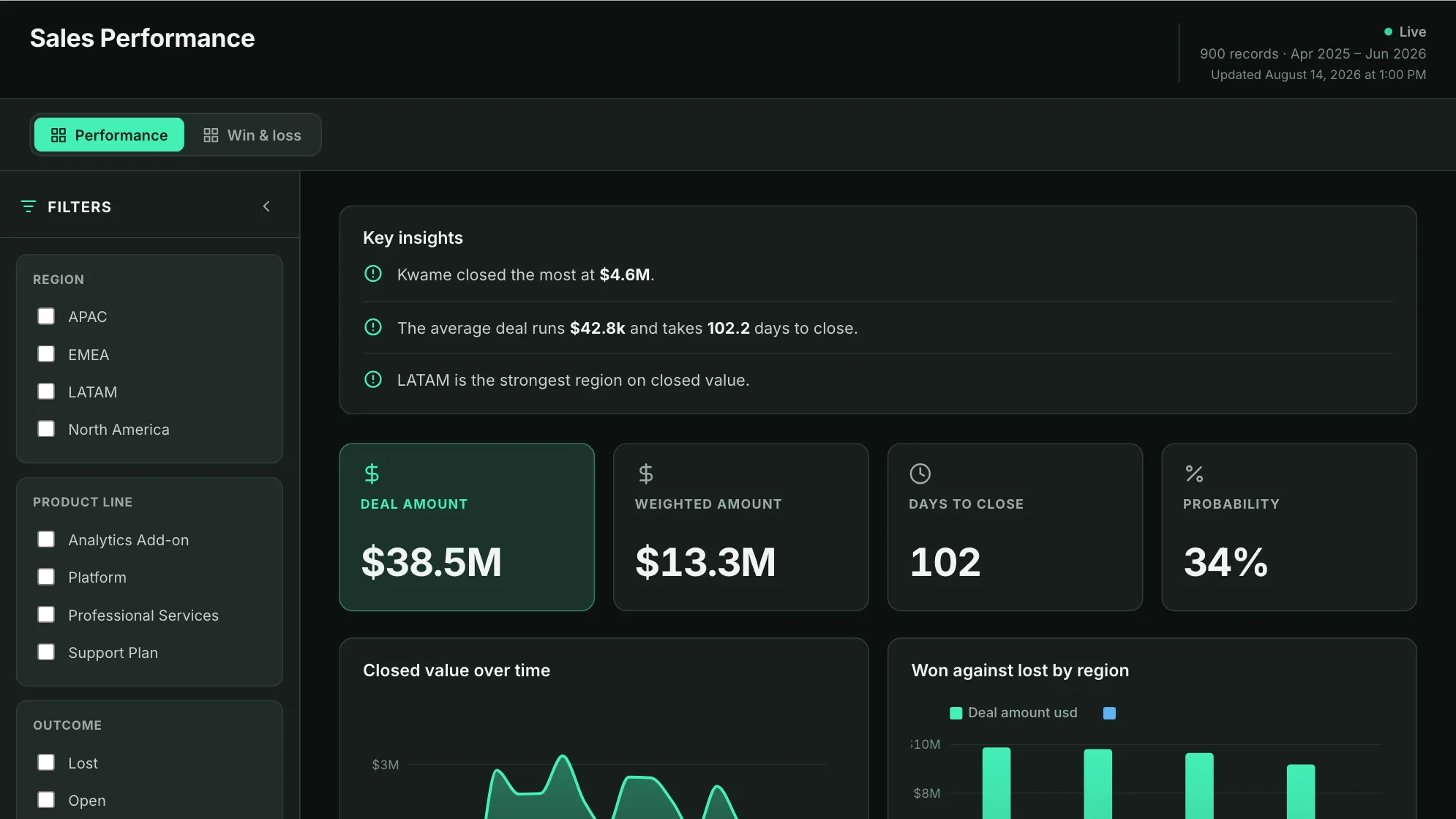Click the green Deal amount usd legend swatch
Image resolution: width=1456 pixels, height=819 pixels.
956,713
